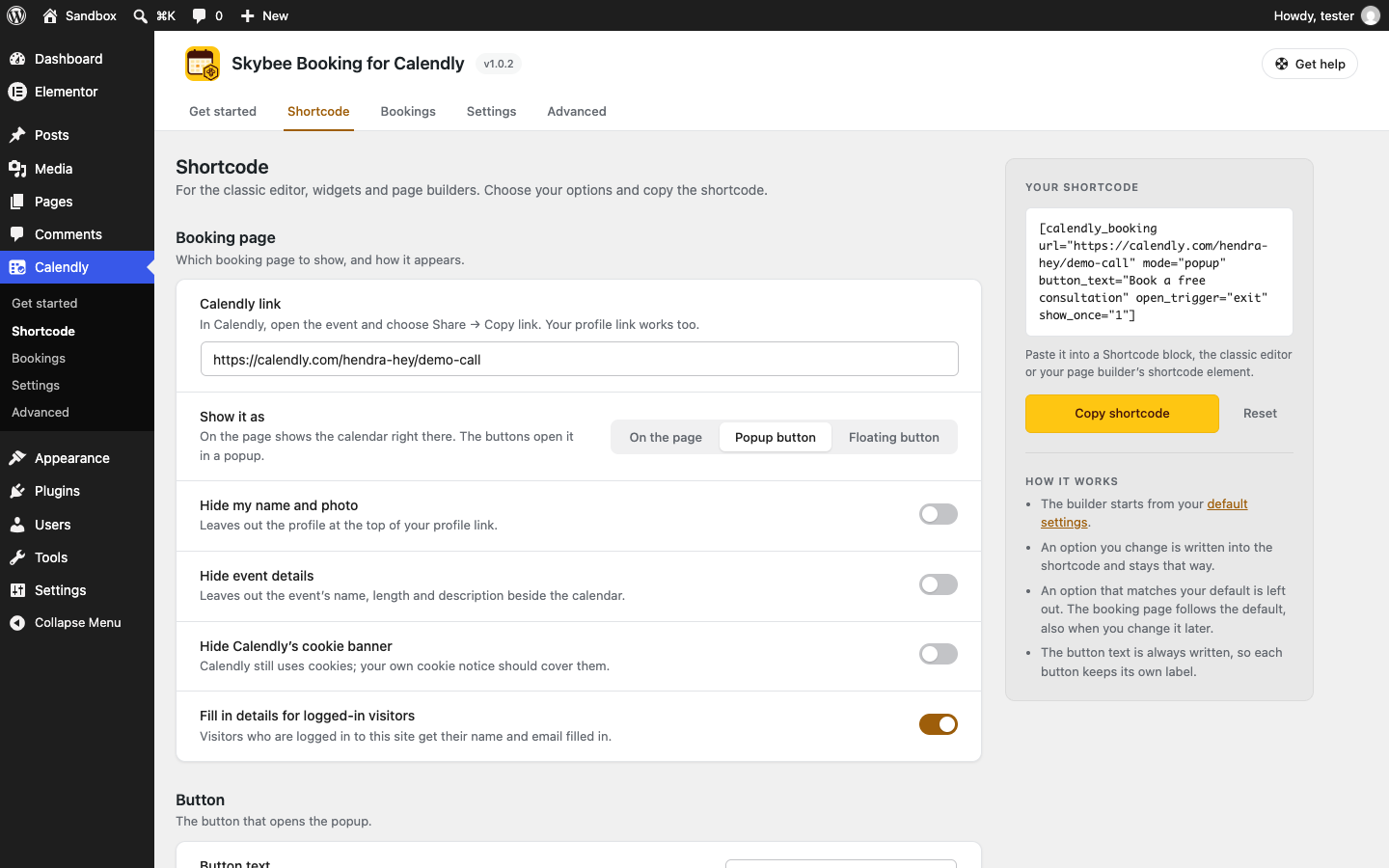Open Advanced in Calendly submenu
The image size is (1389, 868).
pyautogui.click(x=77, y=412)
